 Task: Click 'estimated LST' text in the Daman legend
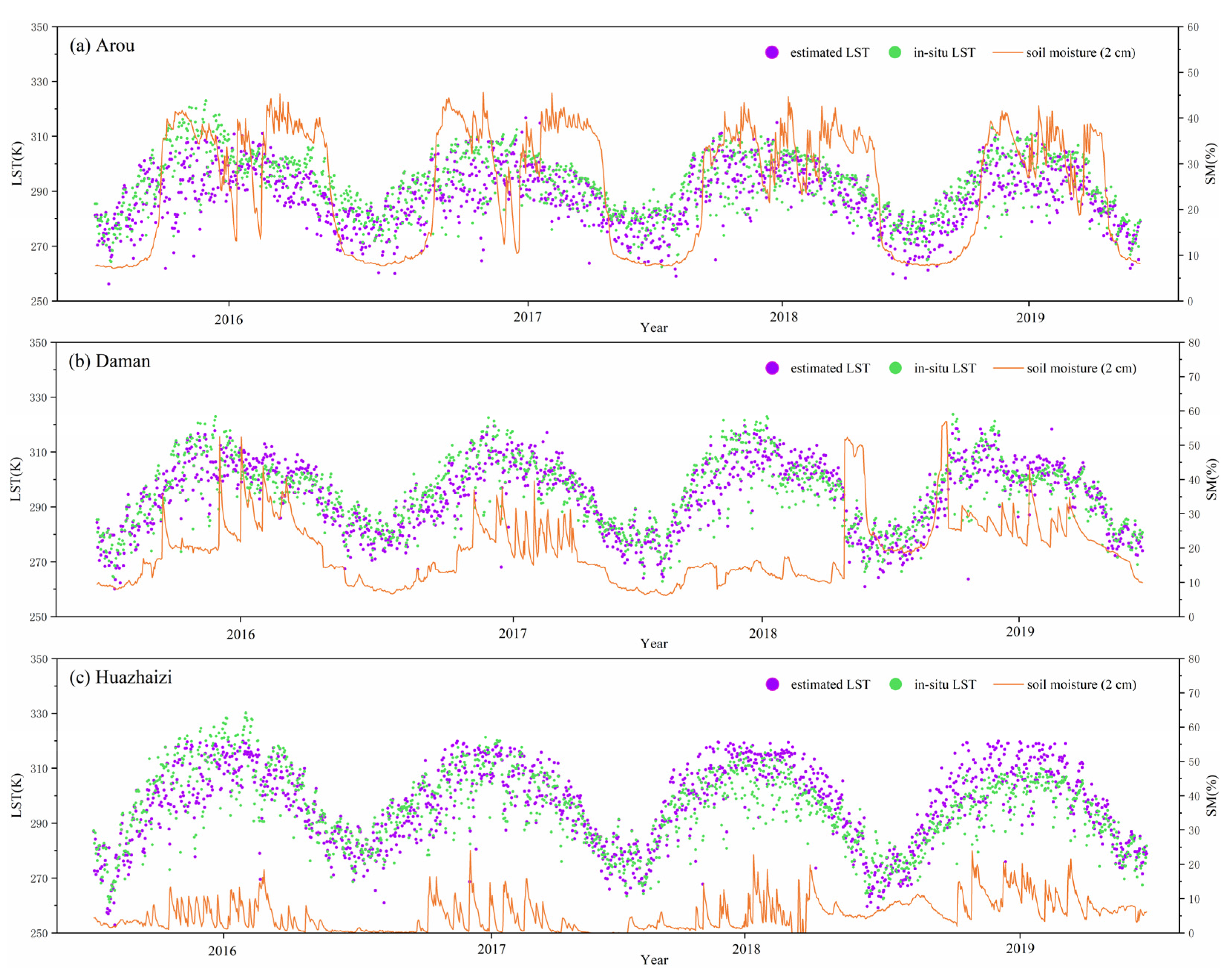click(x=830, y=368)
